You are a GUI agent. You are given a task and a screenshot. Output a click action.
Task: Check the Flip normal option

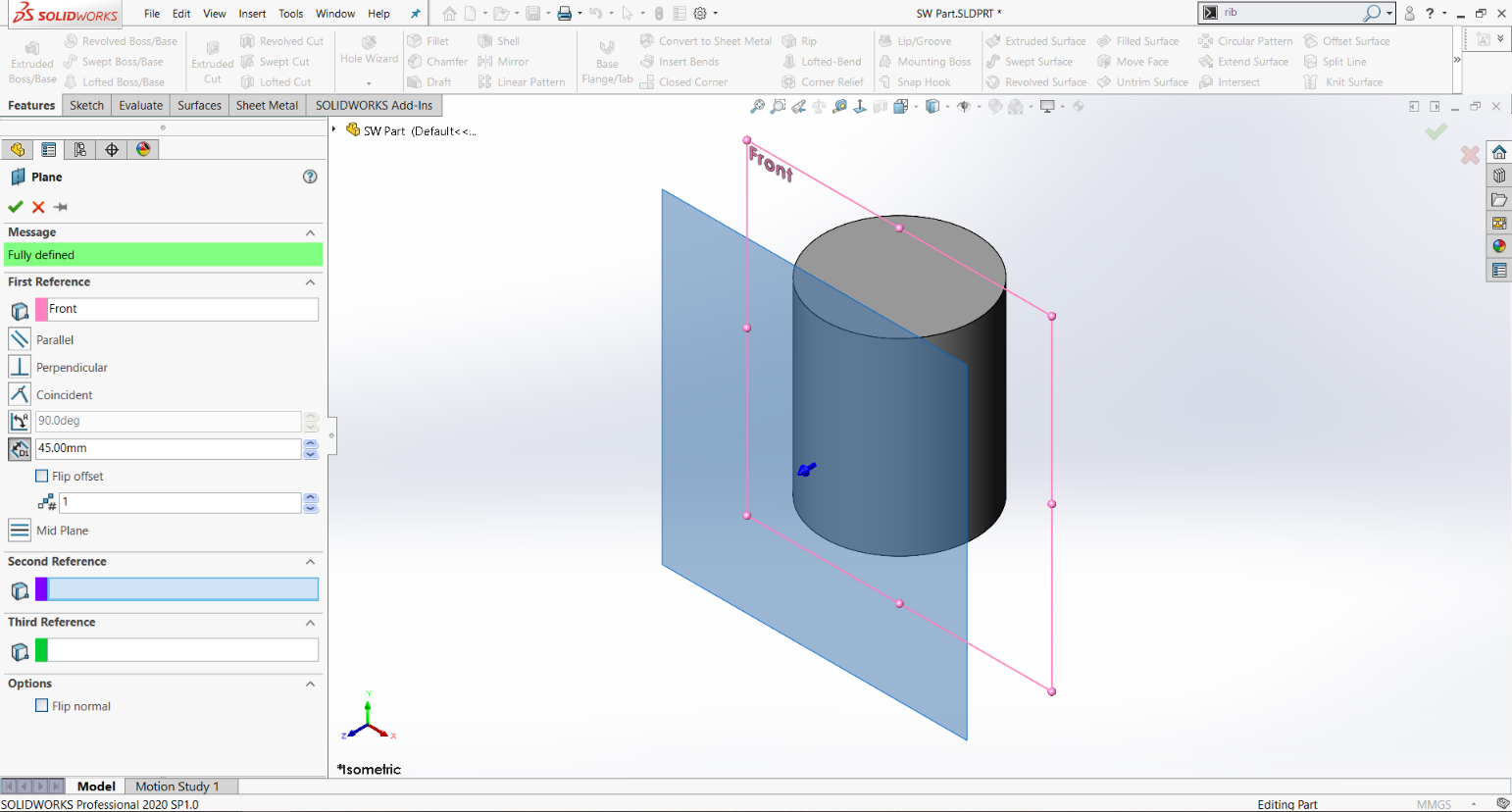40,705
